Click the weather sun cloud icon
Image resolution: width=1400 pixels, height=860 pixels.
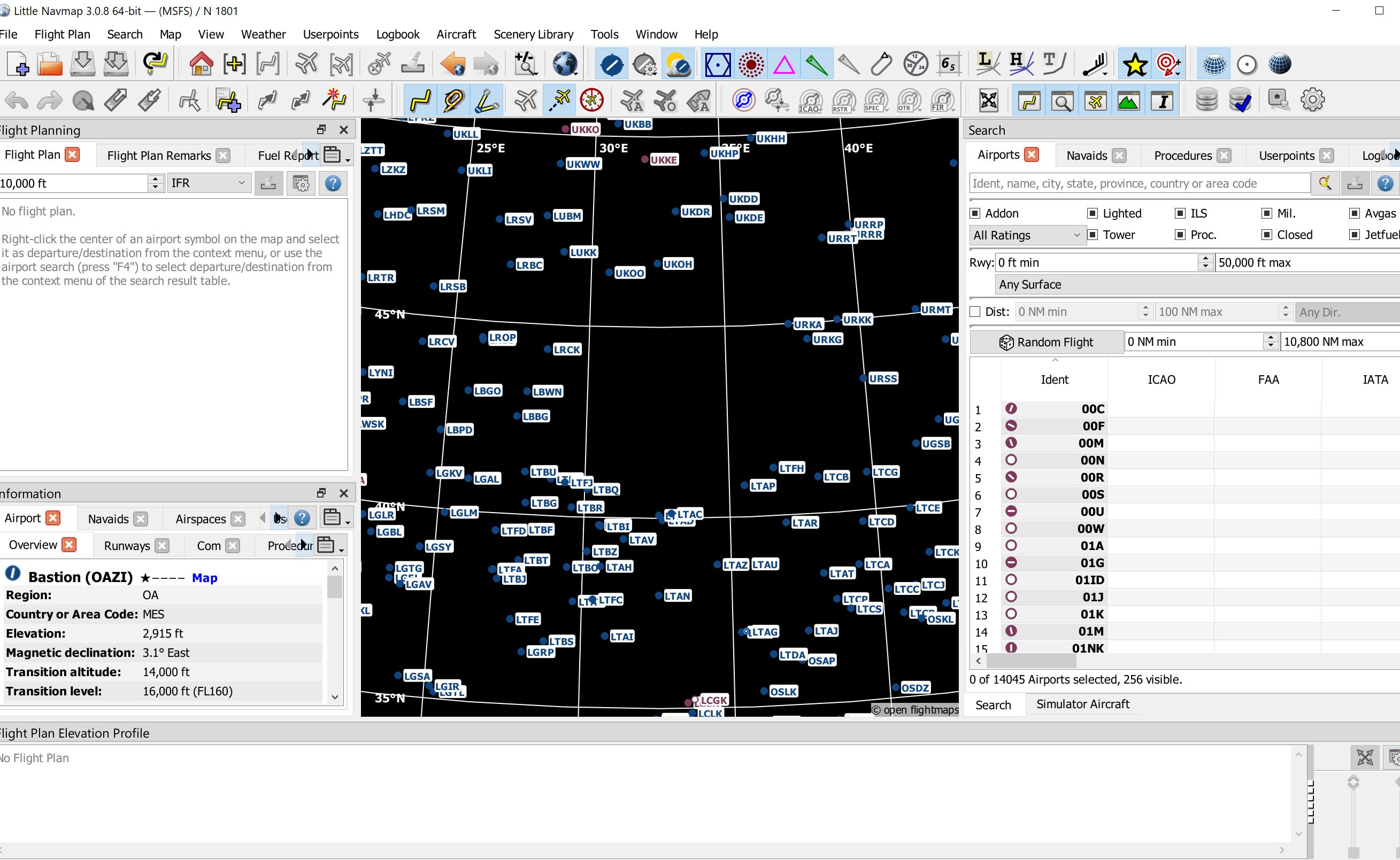[x=678, y=64]
